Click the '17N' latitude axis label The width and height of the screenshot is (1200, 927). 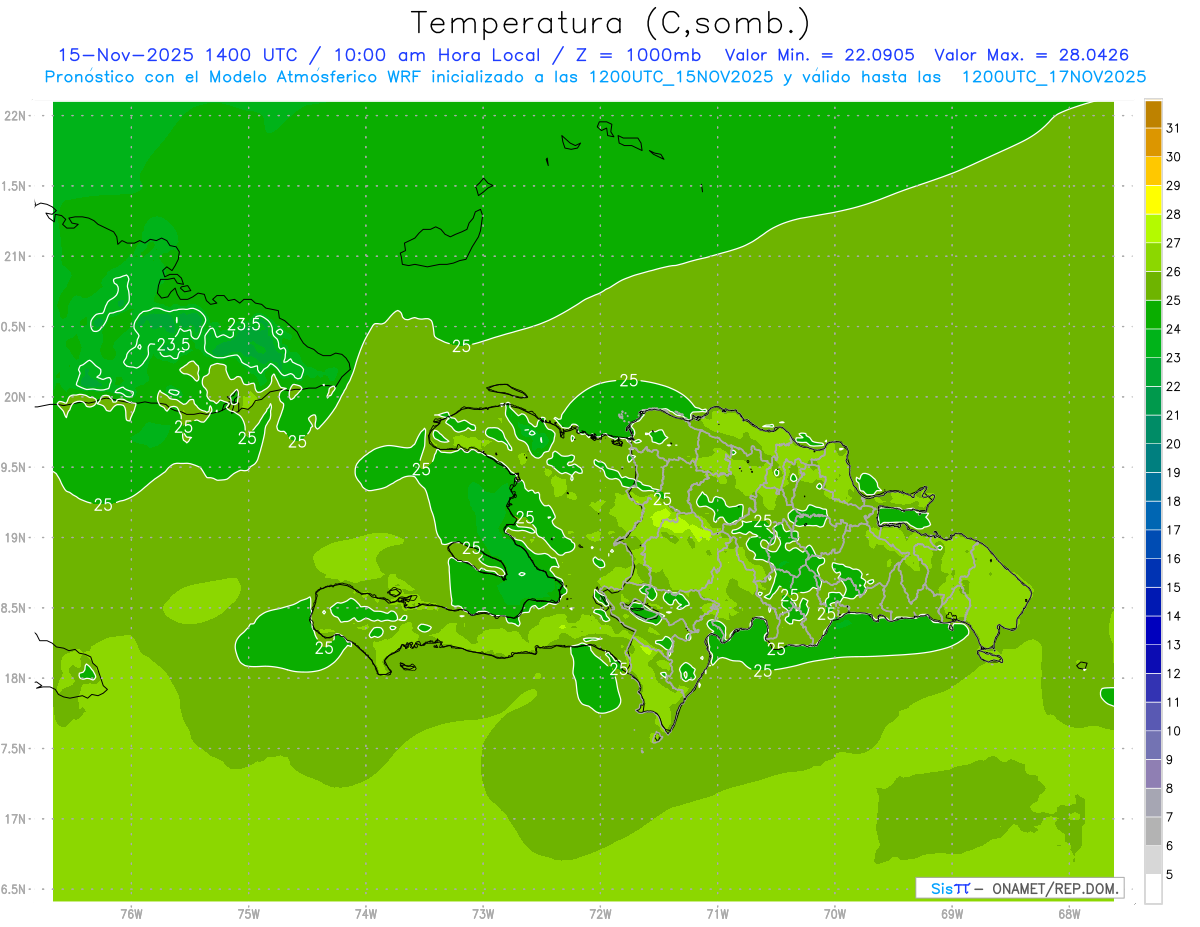[x=16, y=819]
